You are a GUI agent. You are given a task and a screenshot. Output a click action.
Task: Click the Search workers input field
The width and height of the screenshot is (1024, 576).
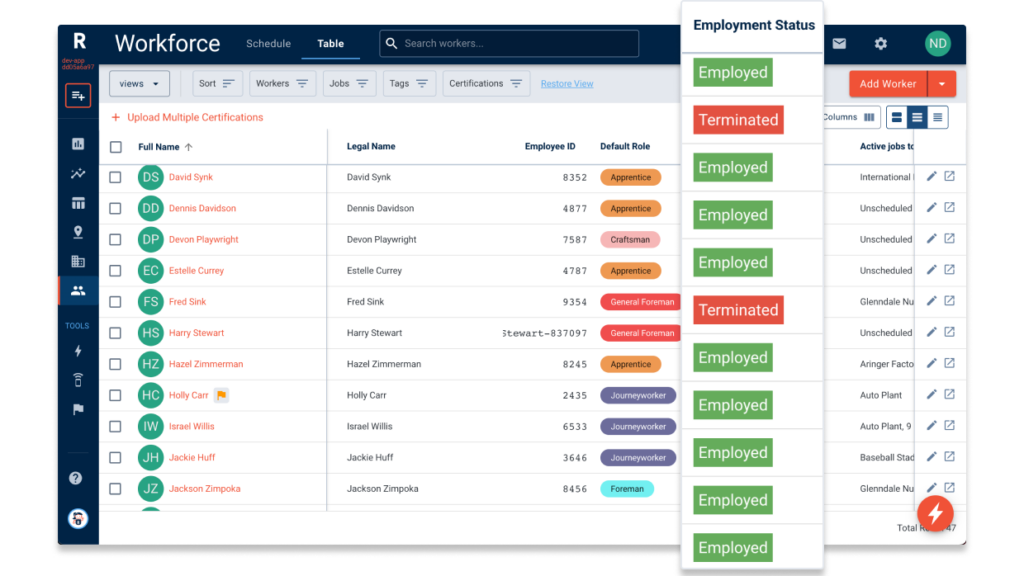click(509, 44)
